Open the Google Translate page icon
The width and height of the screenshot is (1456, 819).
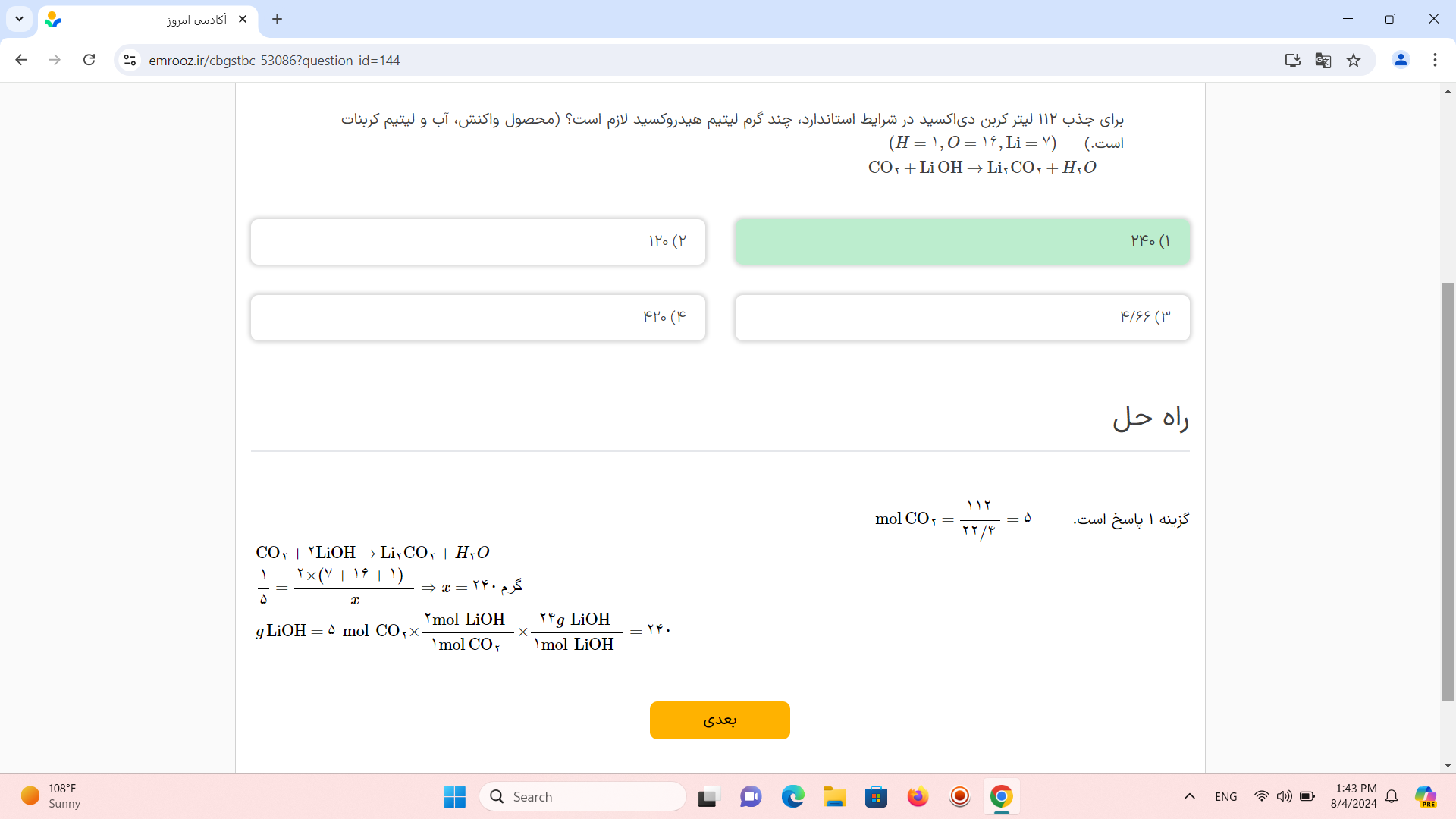pos(1323,60)
